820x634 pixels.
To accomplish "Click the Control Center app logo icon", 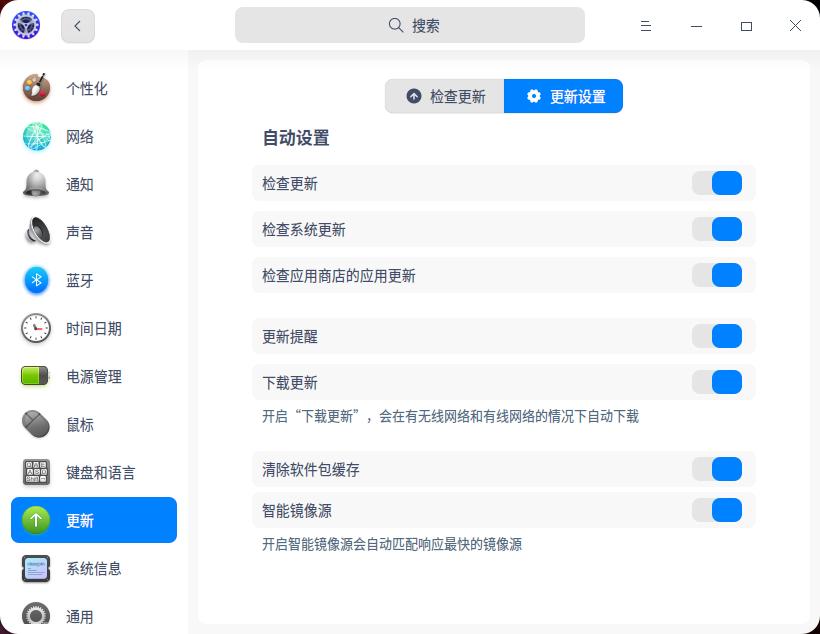I will [26, 25].
